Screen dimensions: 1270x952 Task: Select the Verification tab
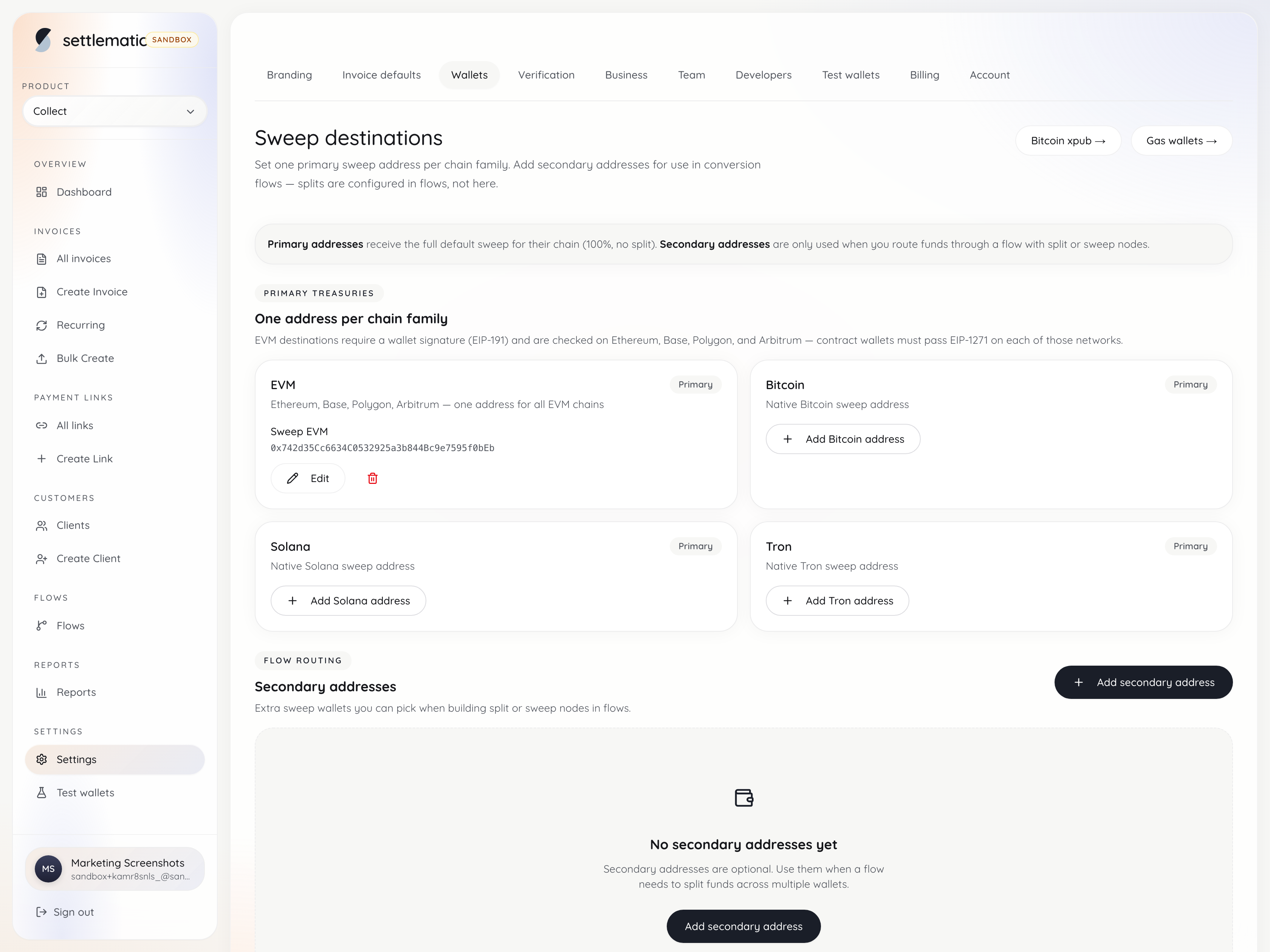[546, 75]
